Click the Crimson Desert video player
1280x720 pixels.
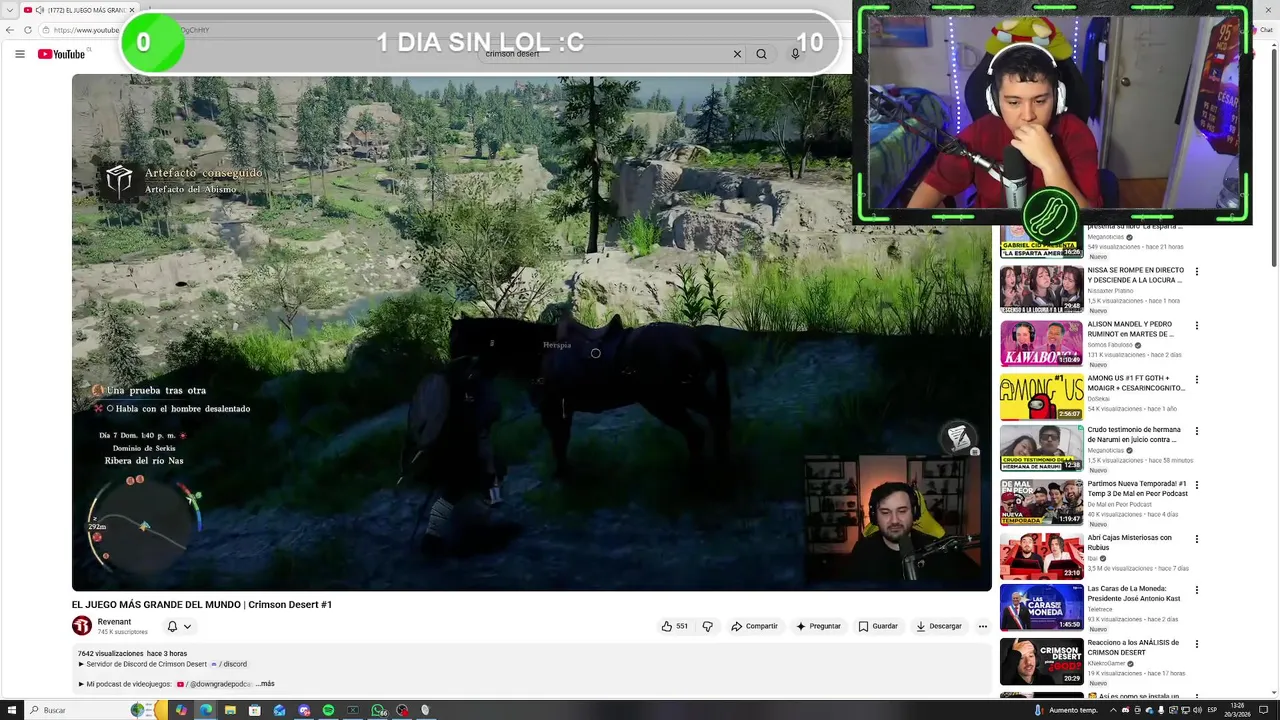pos(531,332)
